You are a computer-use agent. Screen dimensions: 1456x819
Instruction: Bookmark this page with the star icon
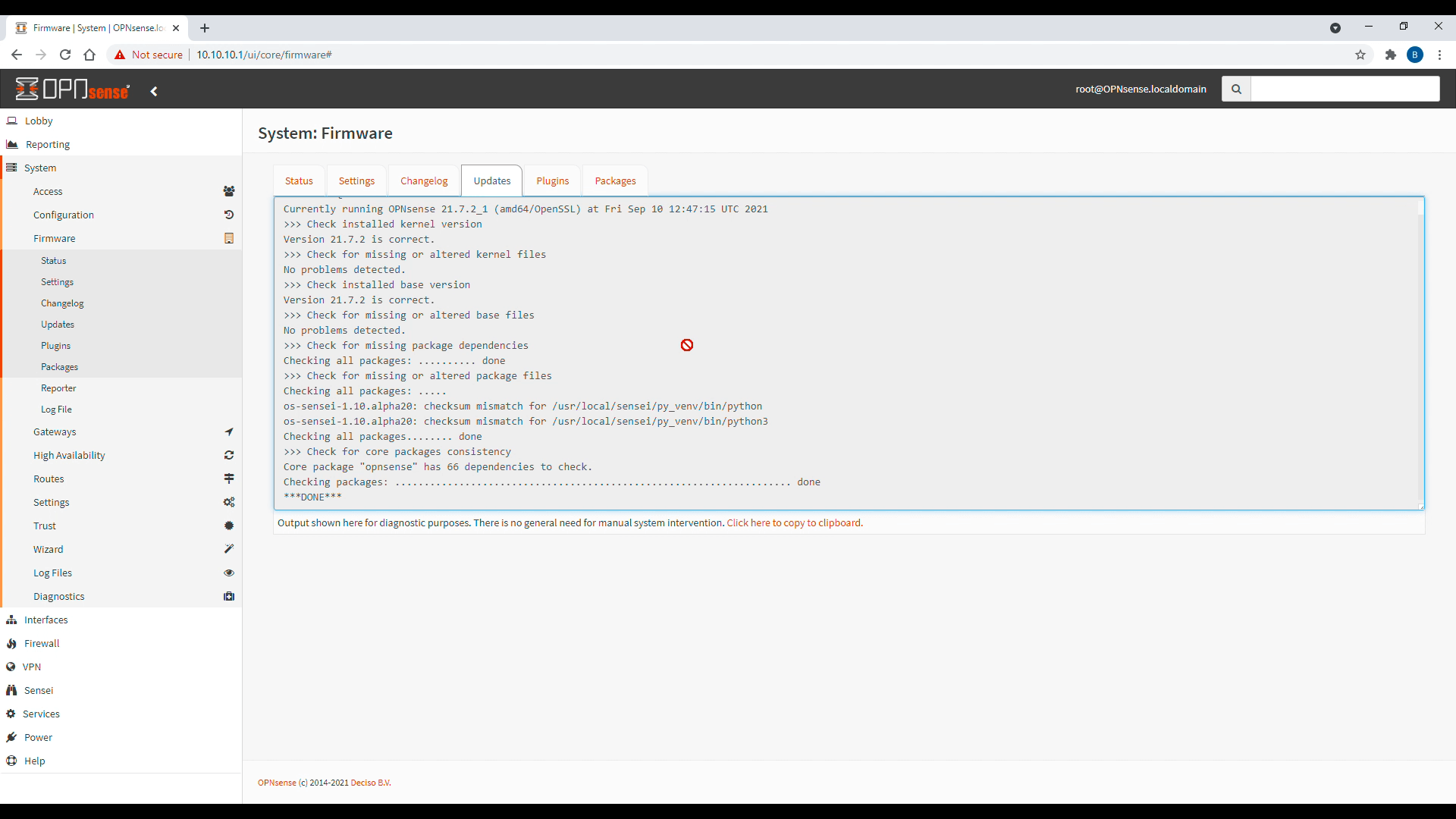coord(1360,55)
